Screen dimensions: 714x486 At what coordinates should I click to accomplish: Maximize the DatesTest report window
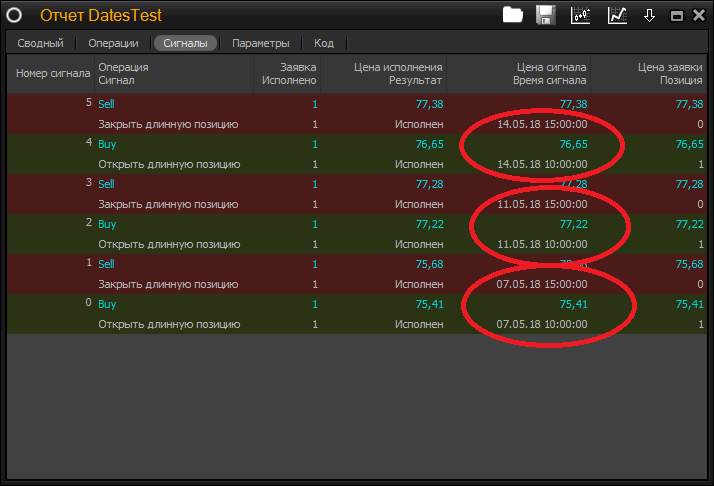[676, 16]
